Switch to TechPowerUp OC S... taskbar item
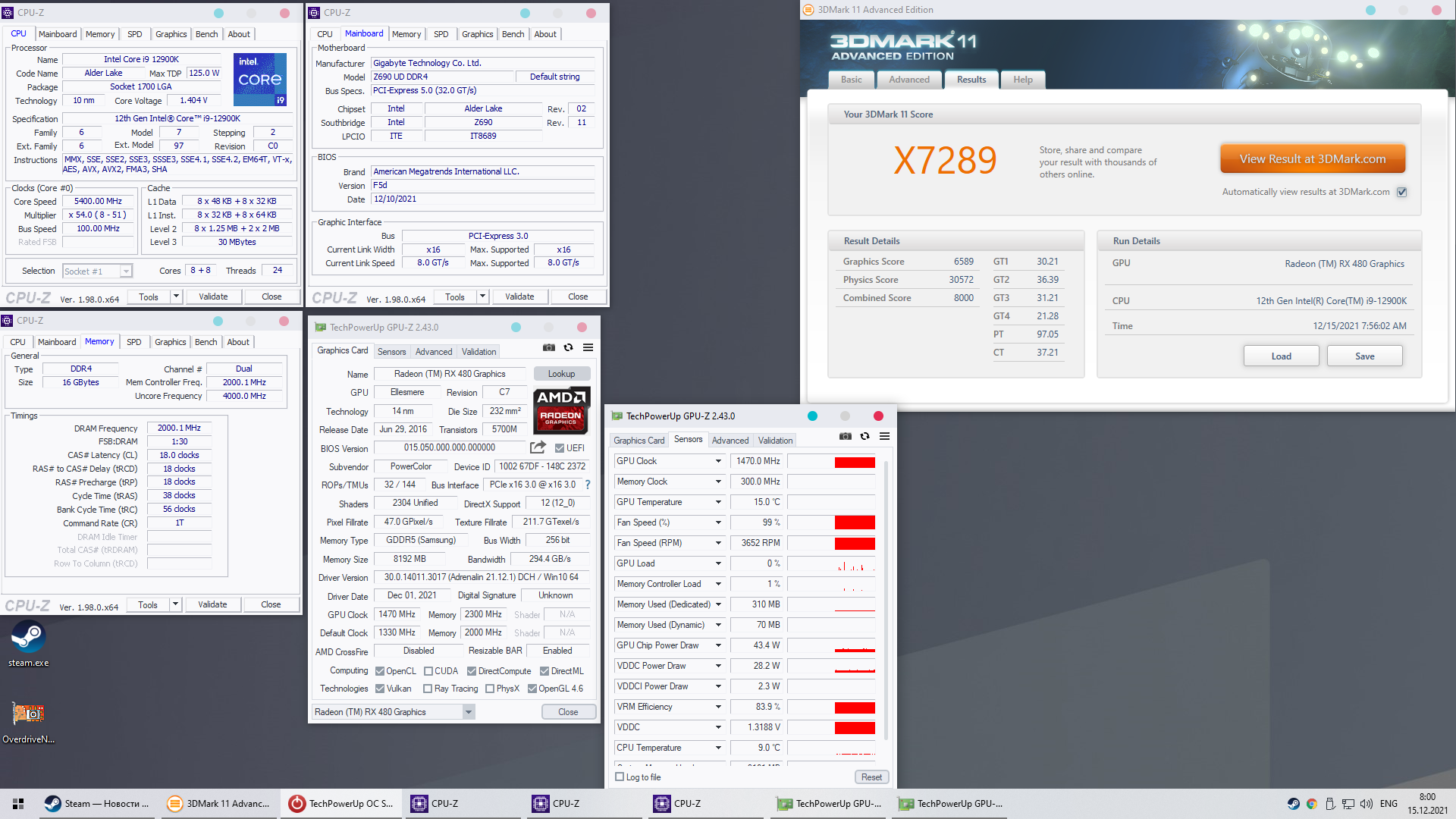 (x=340, y=804)
